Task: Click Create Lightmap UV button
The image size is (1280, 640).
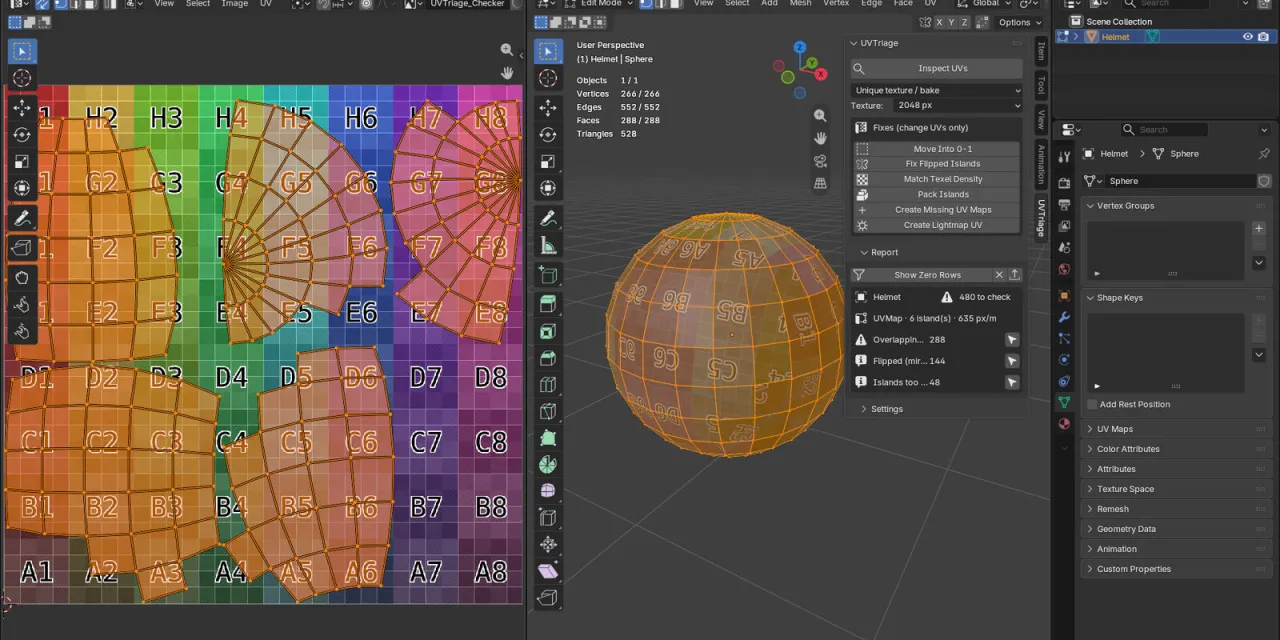Action: pos(937,225)
